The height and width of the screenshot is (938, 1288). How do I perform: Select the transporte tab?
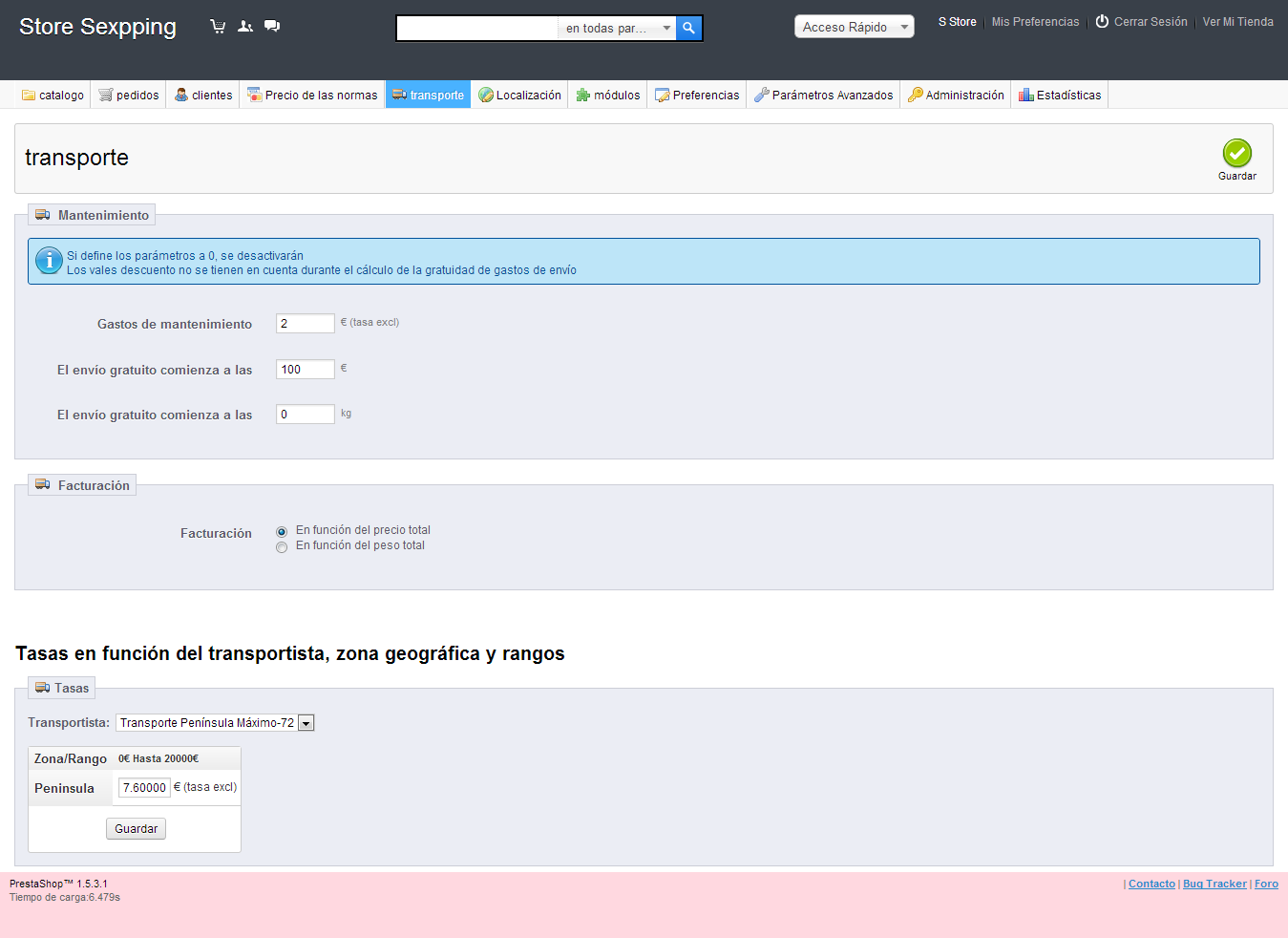point(428,95)
